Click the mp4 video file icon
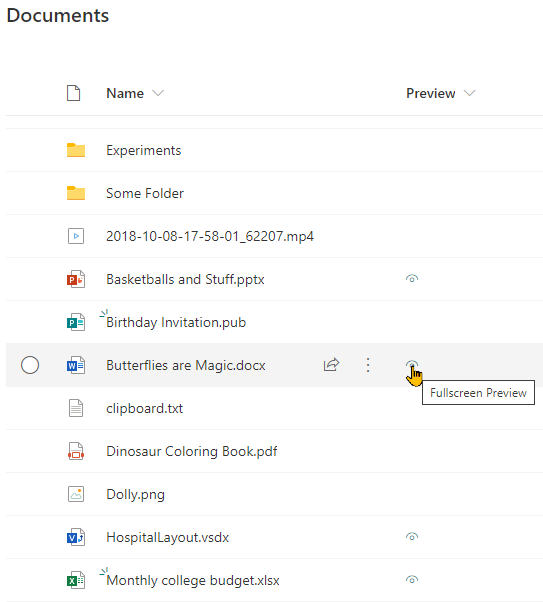The image size is (543, 602). 76,236
